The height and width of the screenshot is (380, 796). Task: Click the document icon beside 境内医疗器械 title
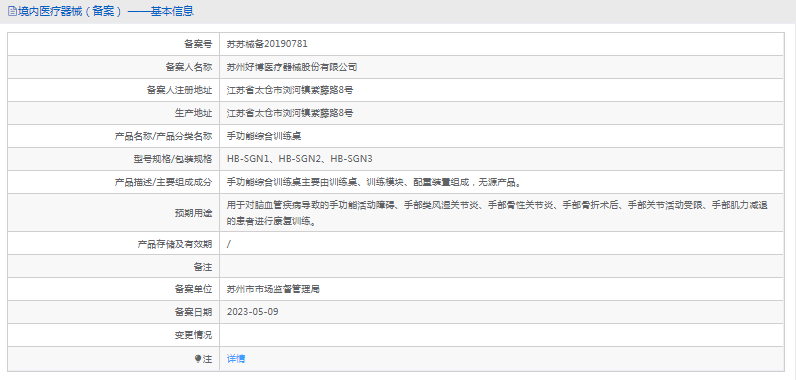tap(12, 11)
